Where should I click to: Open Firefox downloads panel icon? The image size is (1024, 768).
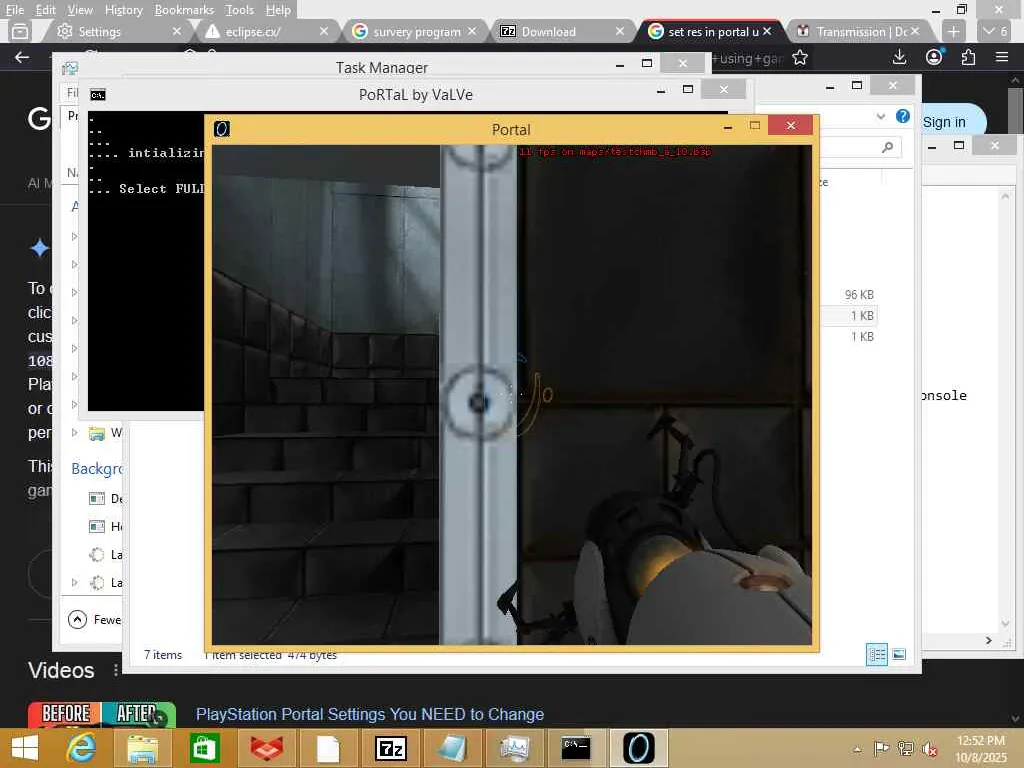tap(899, 58)
